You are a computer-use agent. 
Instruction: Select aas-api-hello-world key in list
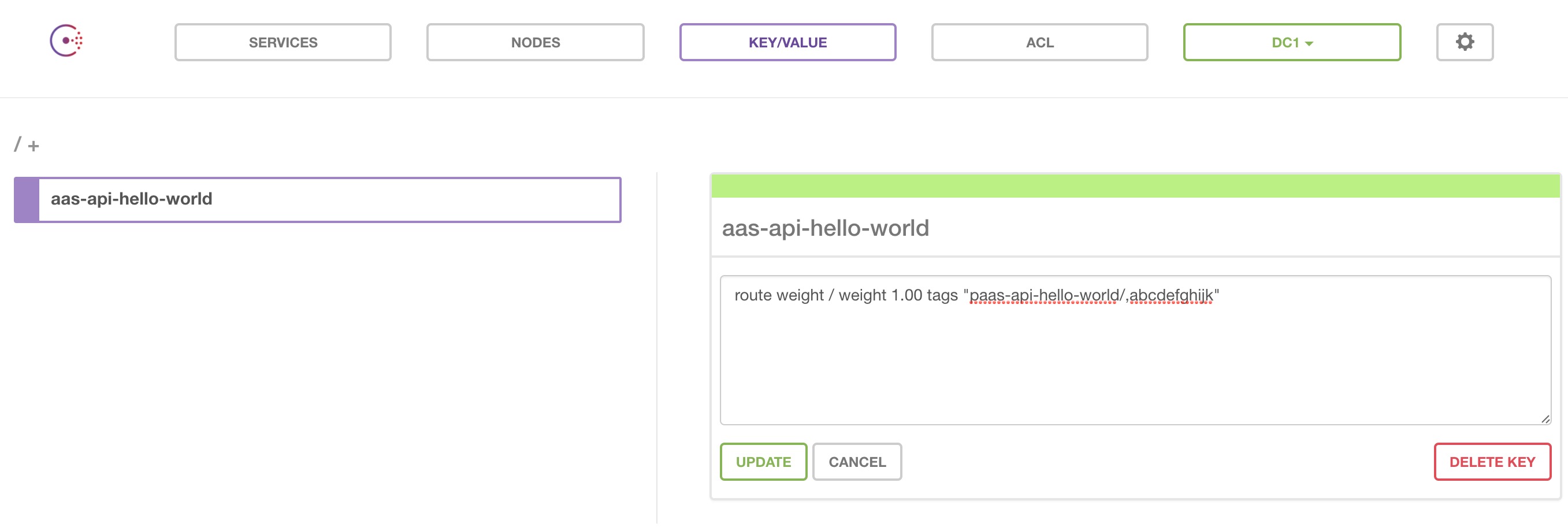point(317,199)
